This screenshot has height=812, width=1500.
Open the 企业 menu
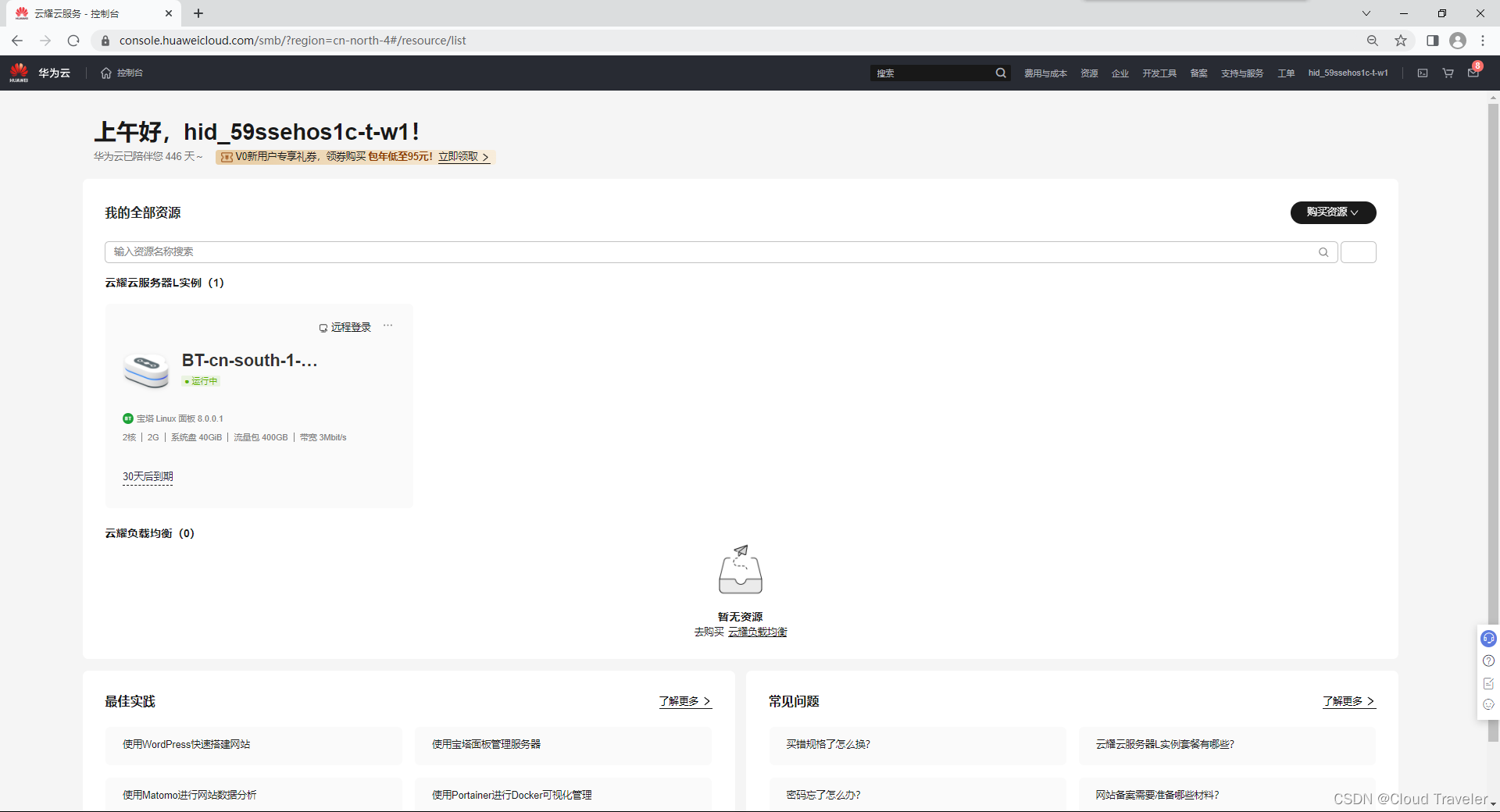[1120, 73]
